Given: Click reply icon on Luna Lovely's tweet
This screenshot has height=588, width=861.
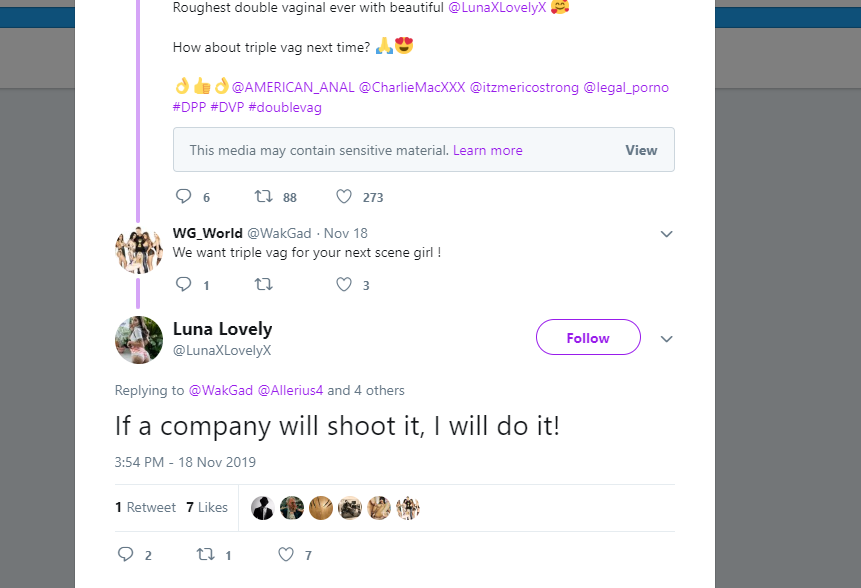Looking at the screenshot, I should tap(126, 554).
